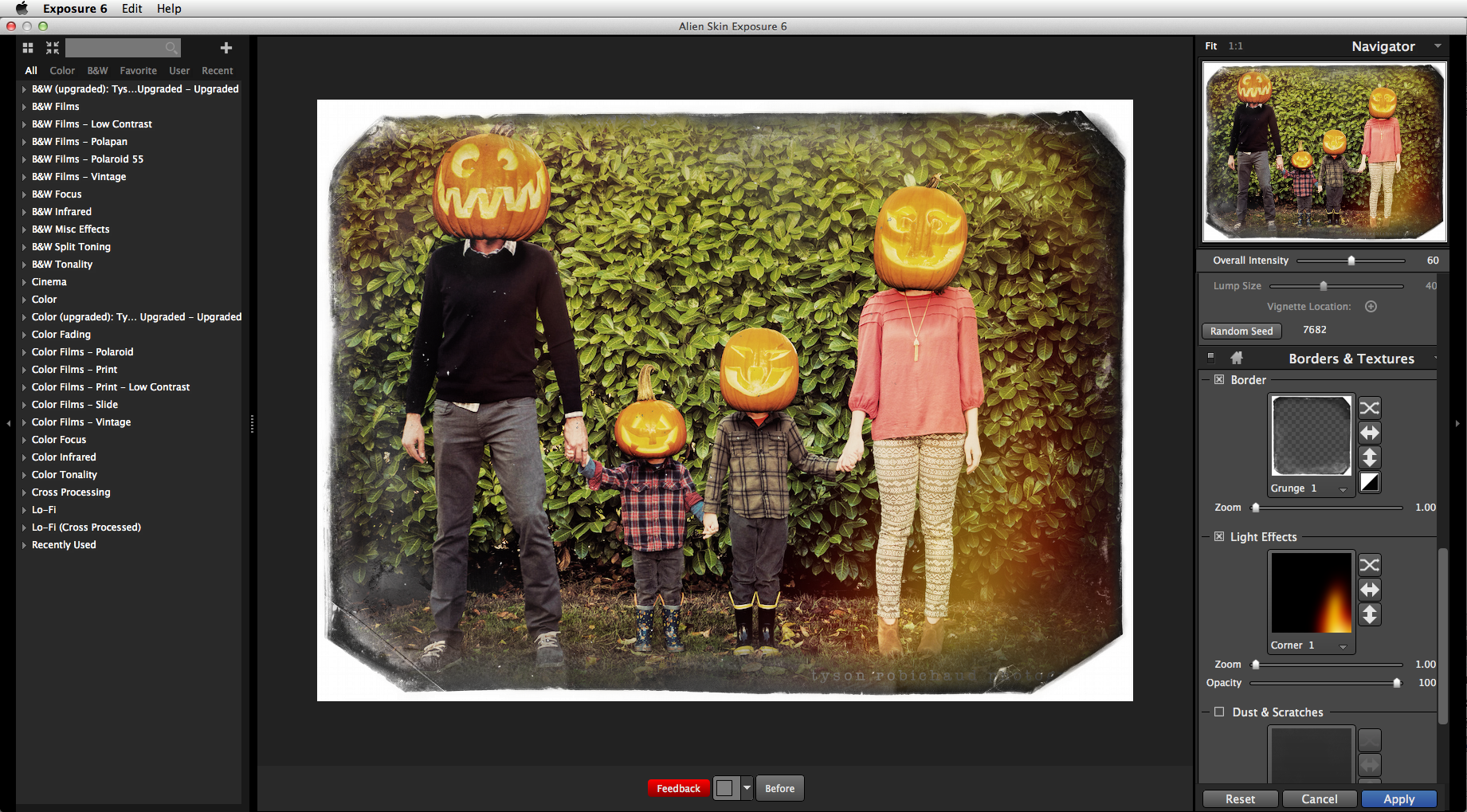Enable Dust & Scratches checkbox
This screenshot has width=1467, height=812.
coord(1219,712)
